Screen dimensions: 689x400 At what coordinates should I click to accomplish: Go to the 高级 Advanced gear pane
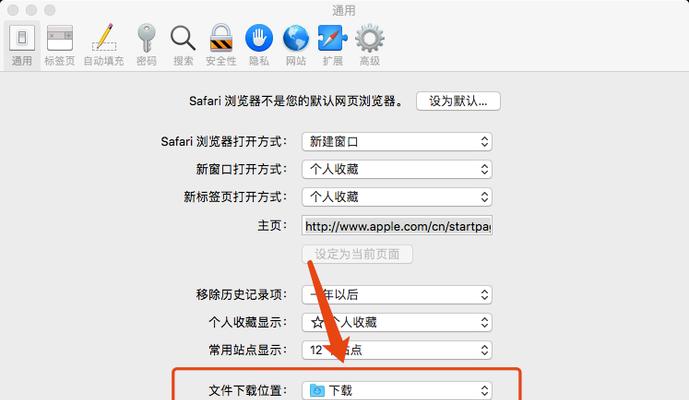pyautogui.click(x=370, y=46)
